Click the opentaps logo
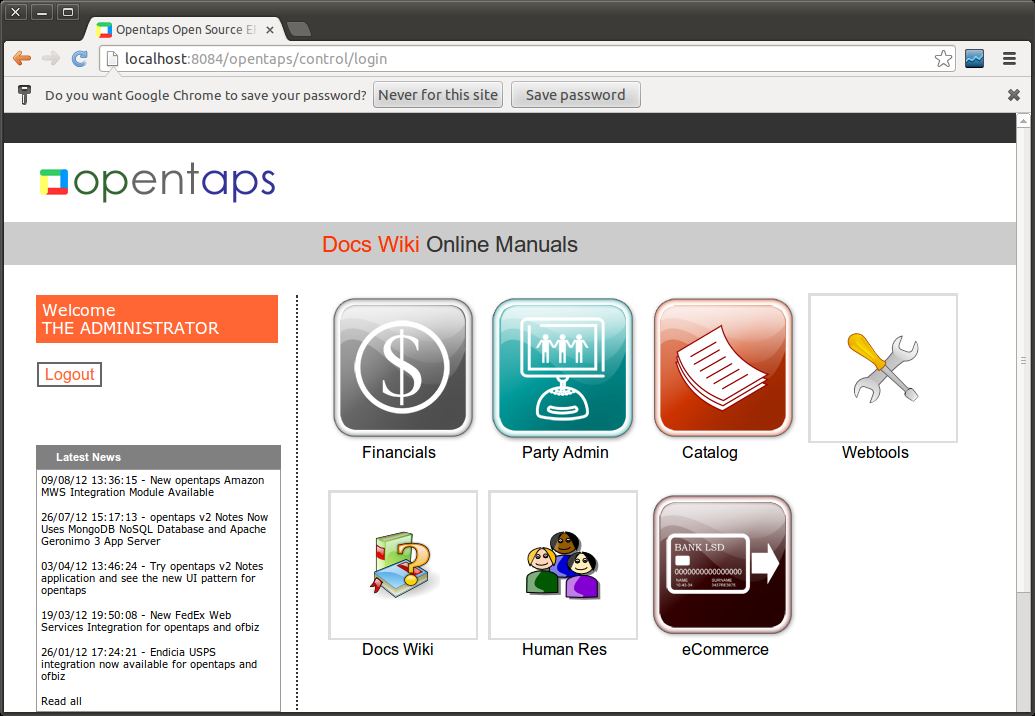Image resolution: width=1035 pixels, height=716 pixels. (157, 182)
